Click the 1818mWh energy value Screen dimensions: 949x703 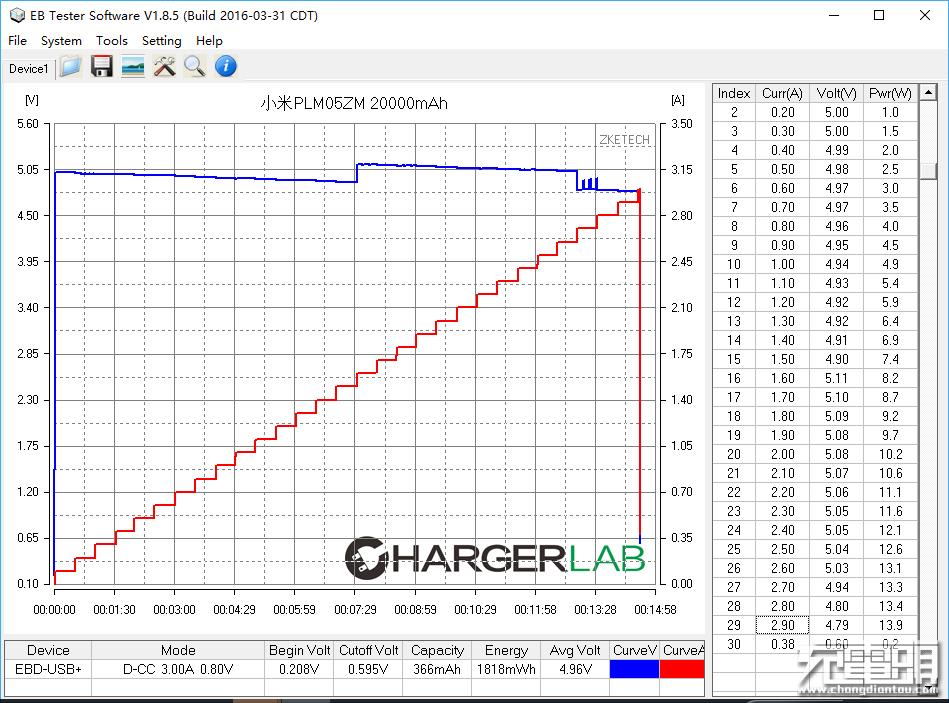[506, 669]
